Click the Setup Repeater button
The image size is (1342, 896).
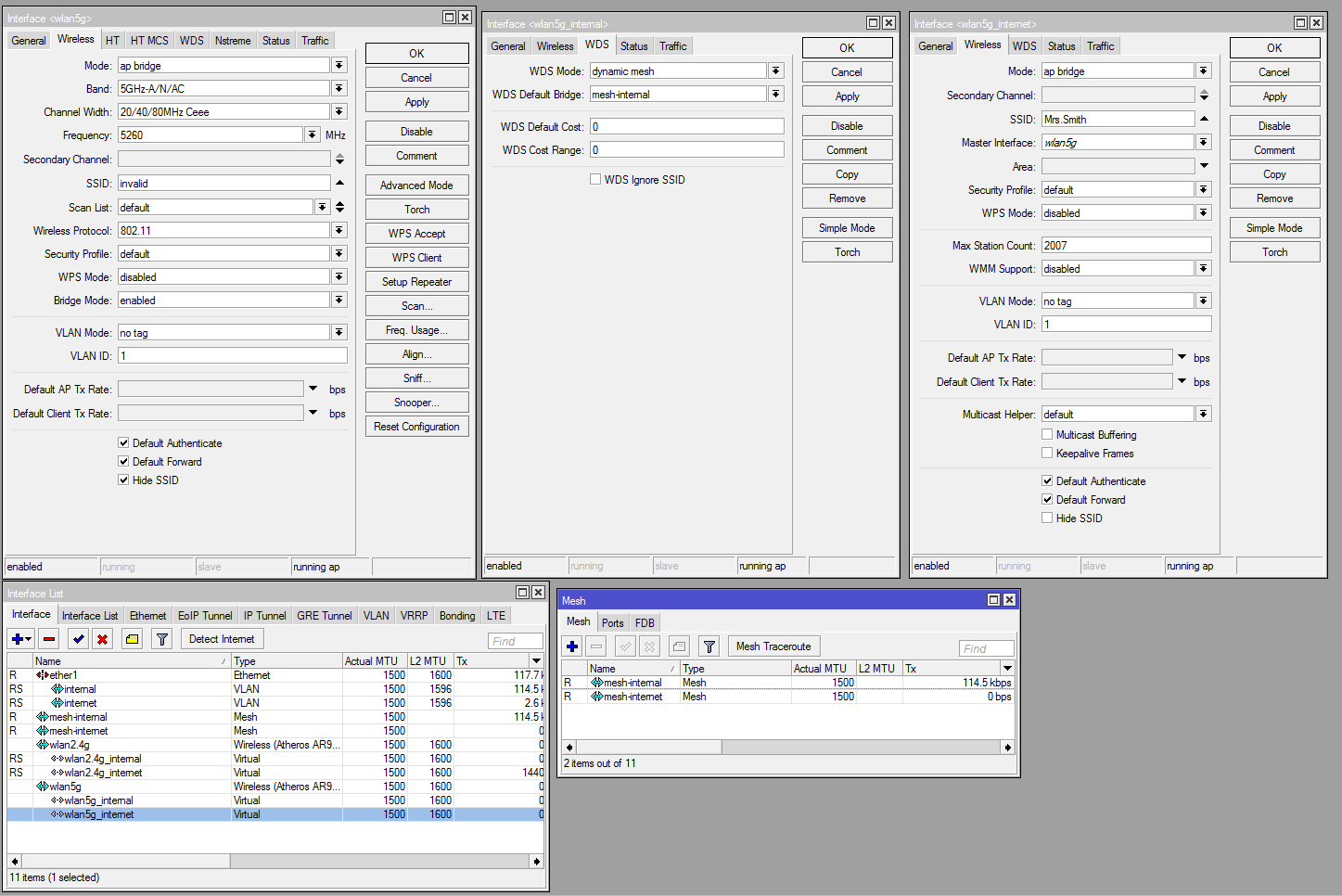[416, 281]
